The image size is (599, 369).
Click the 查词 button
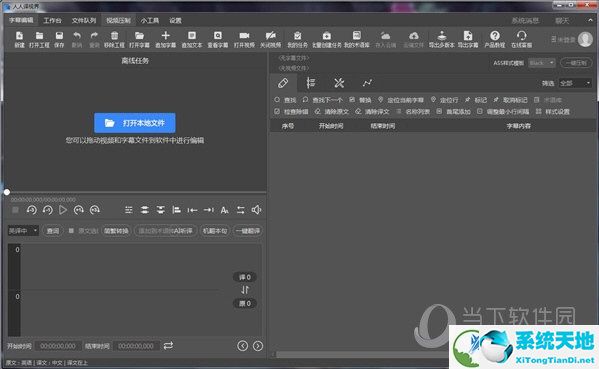pyautogui.click(x=53, y=231)
